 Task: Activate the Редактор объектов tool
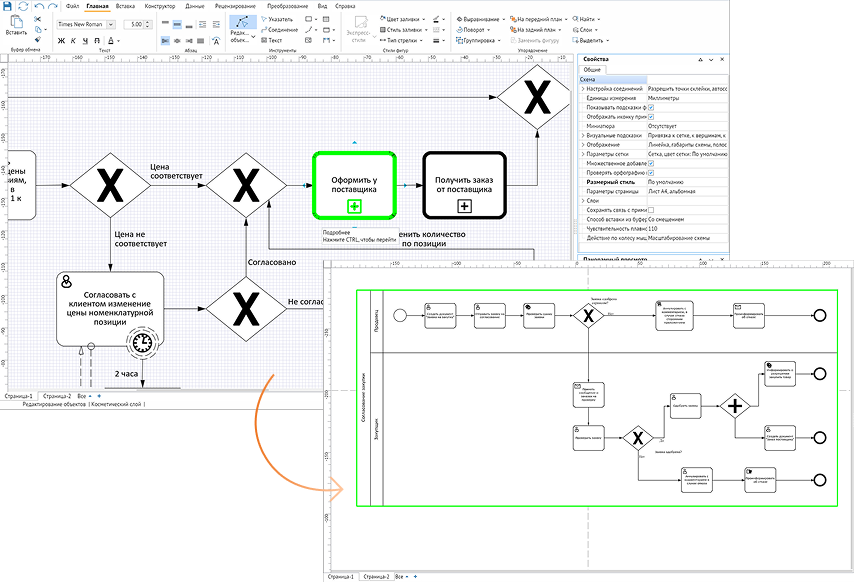pyautogui.click(x=243, y=29)
